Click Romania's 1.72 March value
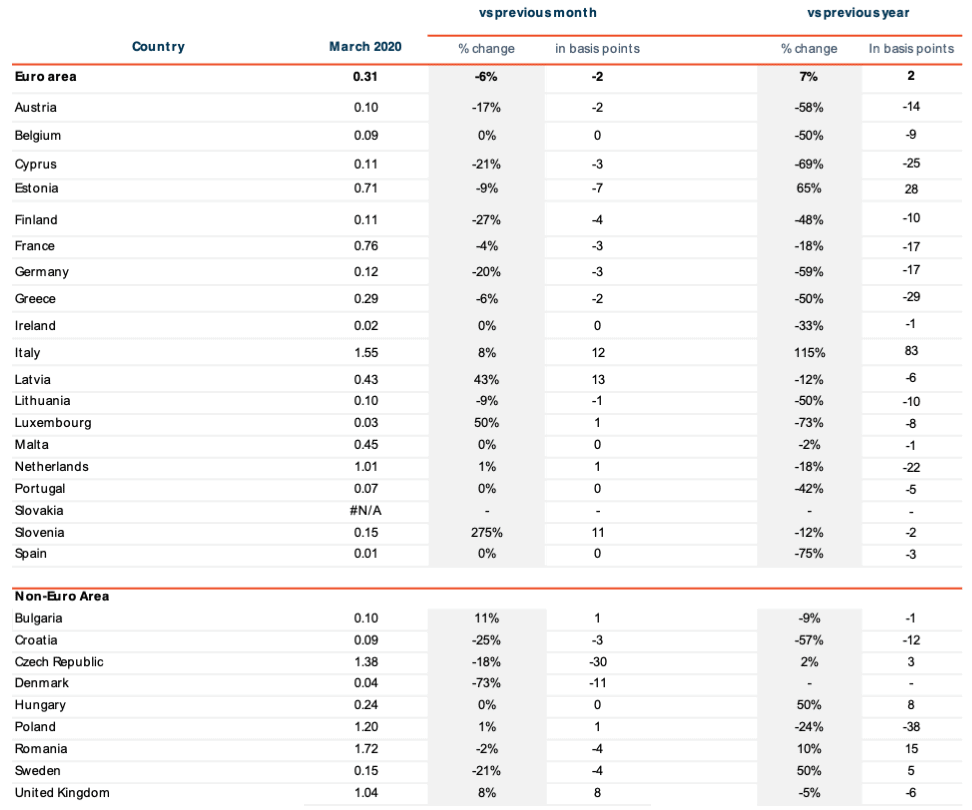 [365, 749]
